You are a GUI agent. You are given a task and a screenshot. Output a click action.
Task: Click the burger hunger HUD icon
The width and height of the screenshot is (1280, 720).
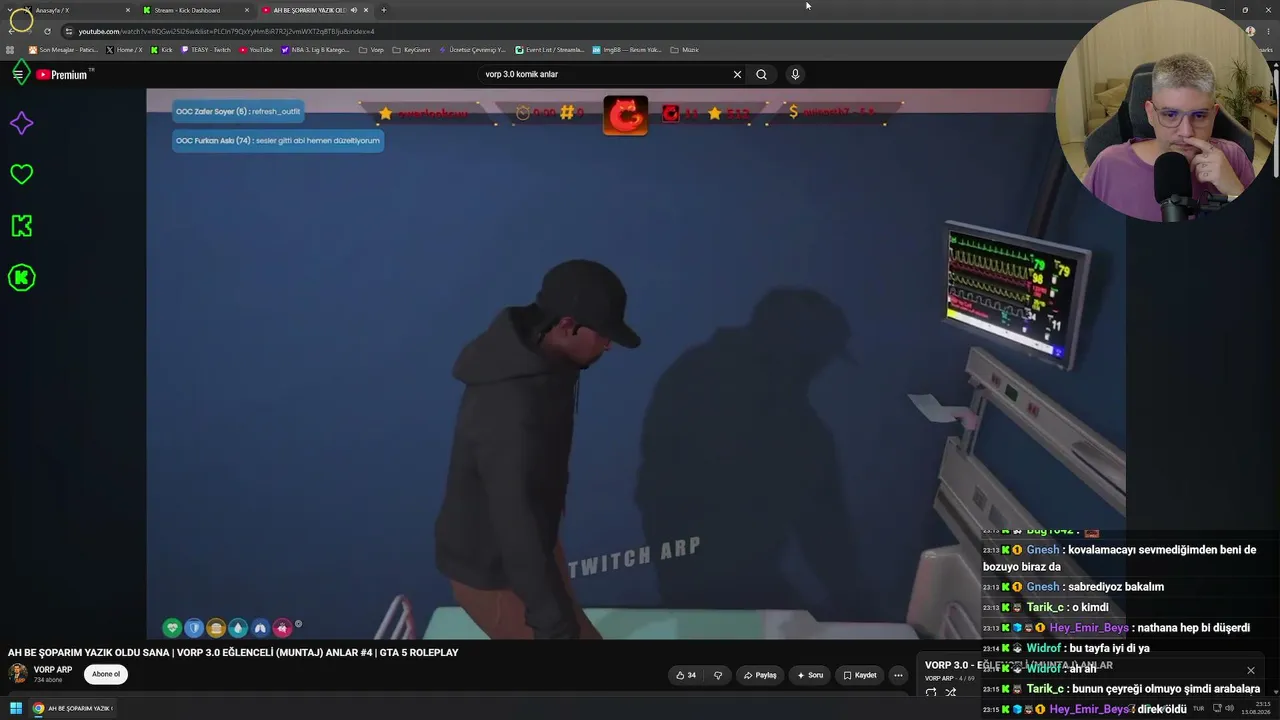pos(216,628)
